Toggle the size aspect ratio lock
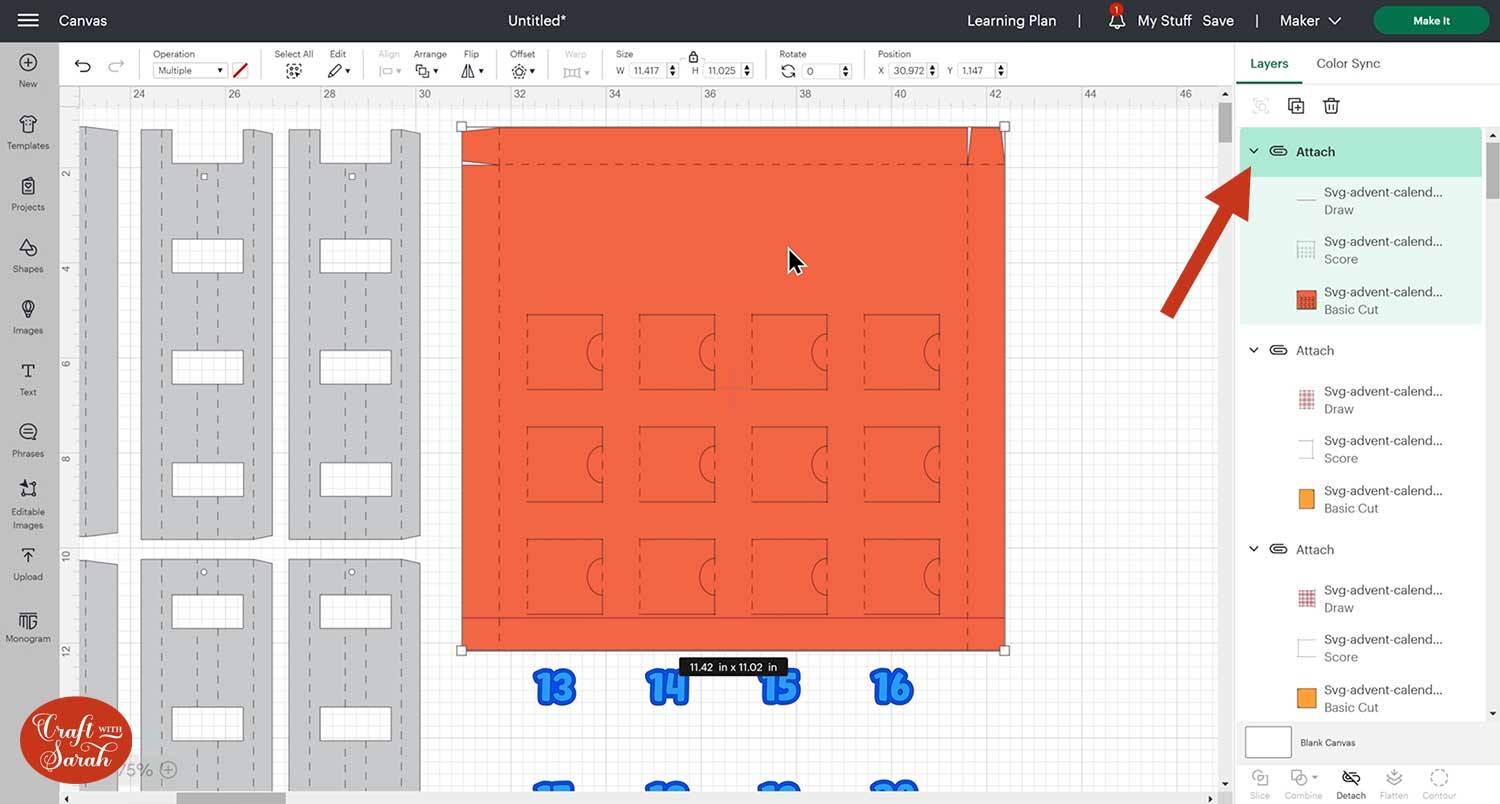1500x804 pixels. (693, 57)
